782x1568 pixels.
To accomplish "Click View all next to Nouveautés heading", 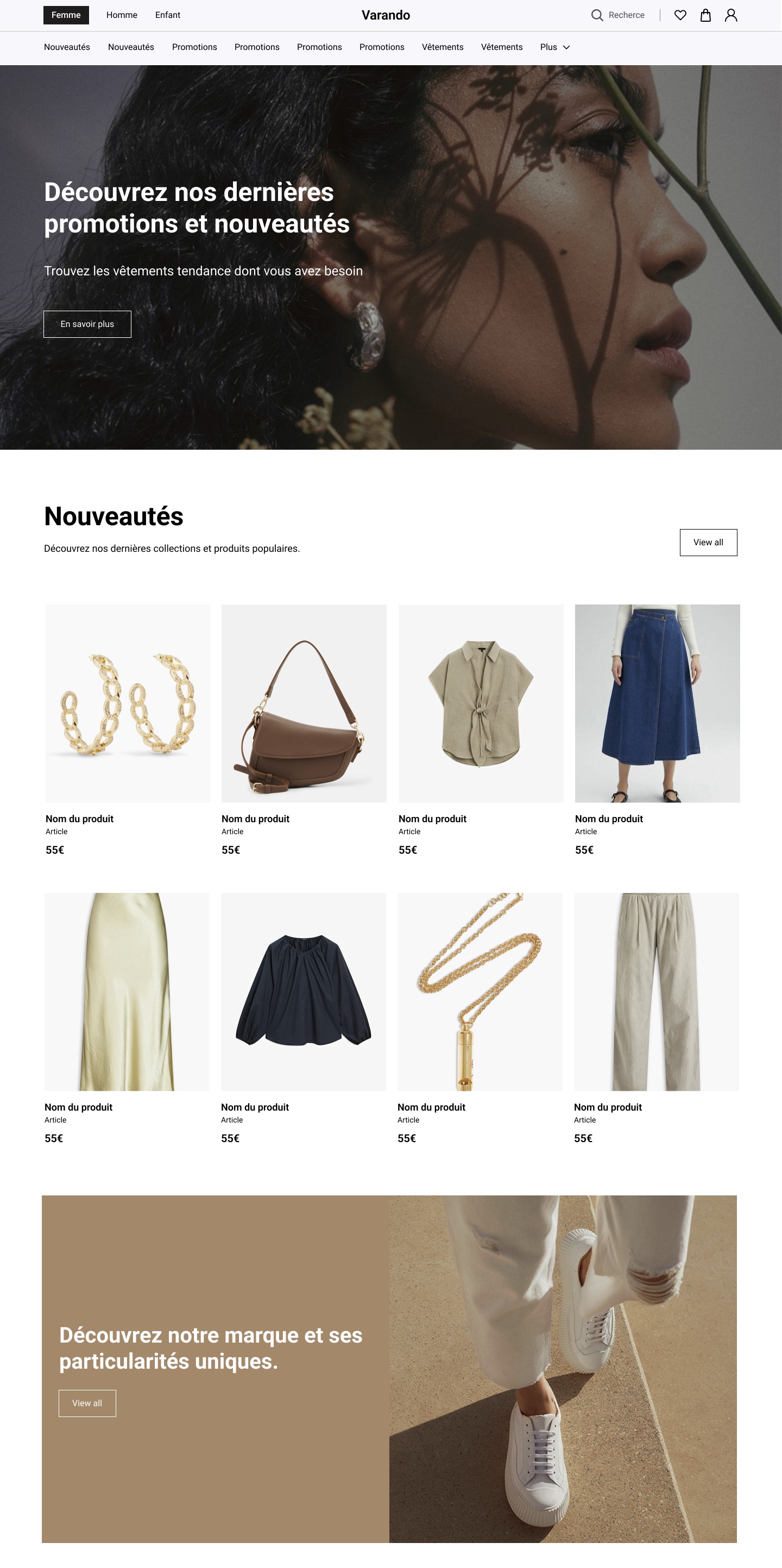I will pyautogui.click(x=708, y=543).
